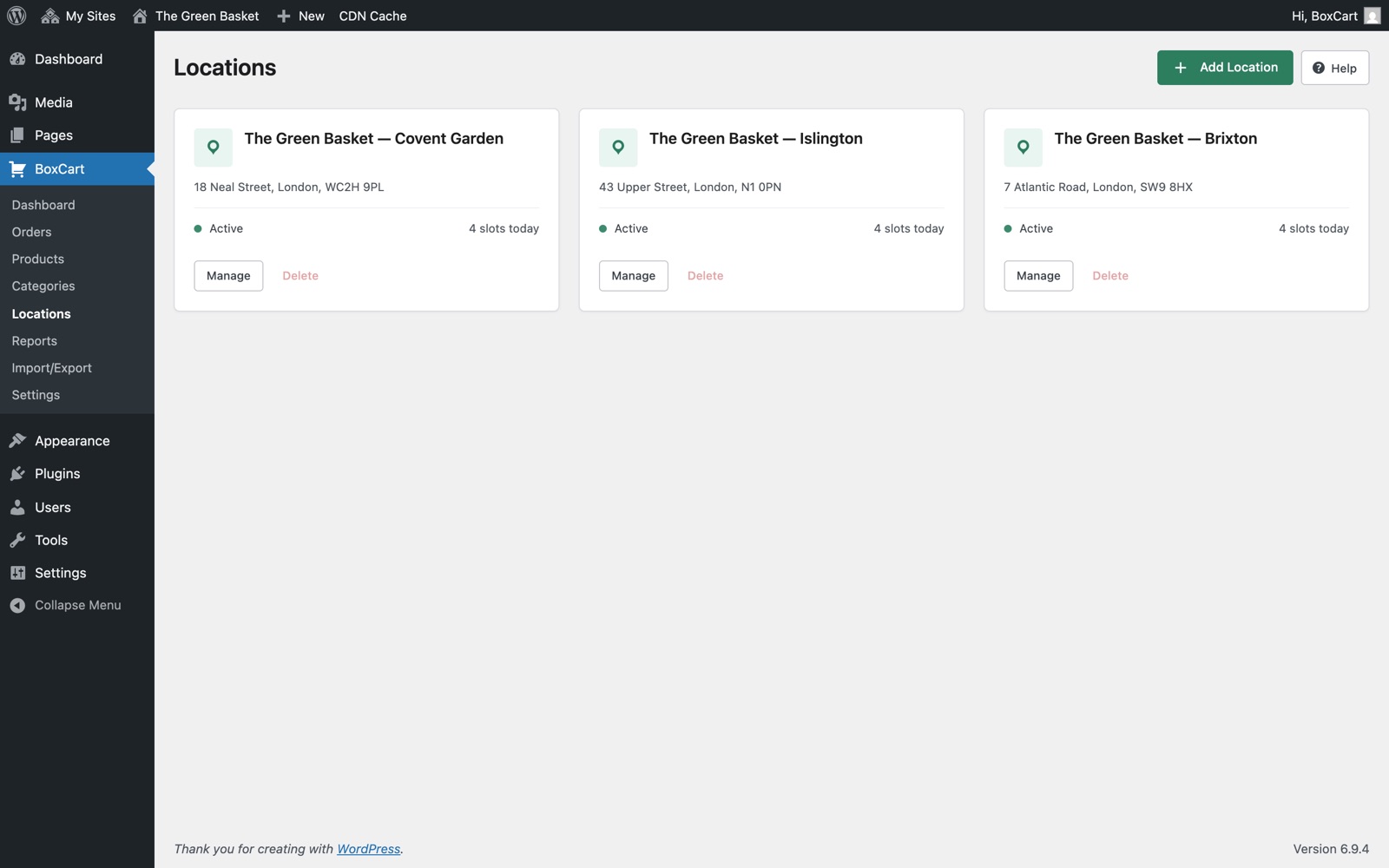Click the Dashboard gauge icon in sidebar

coord(17,59)
